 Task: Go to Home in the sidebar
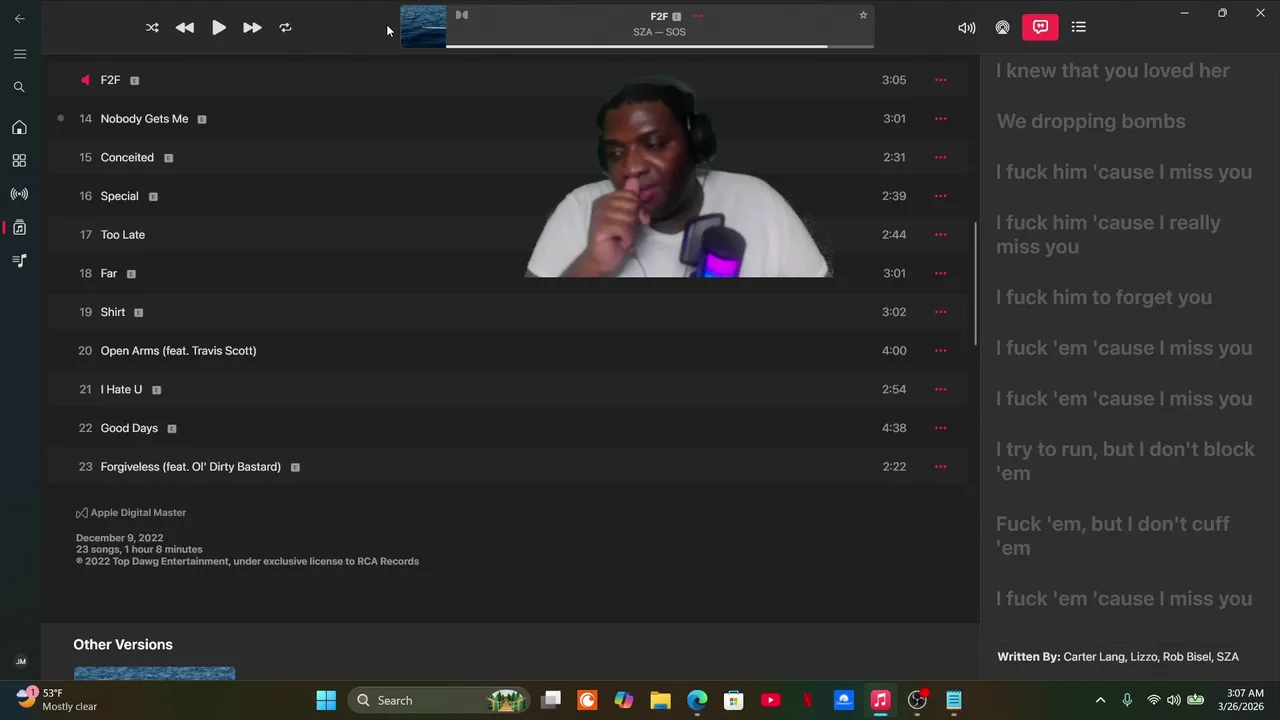[19, 127]
